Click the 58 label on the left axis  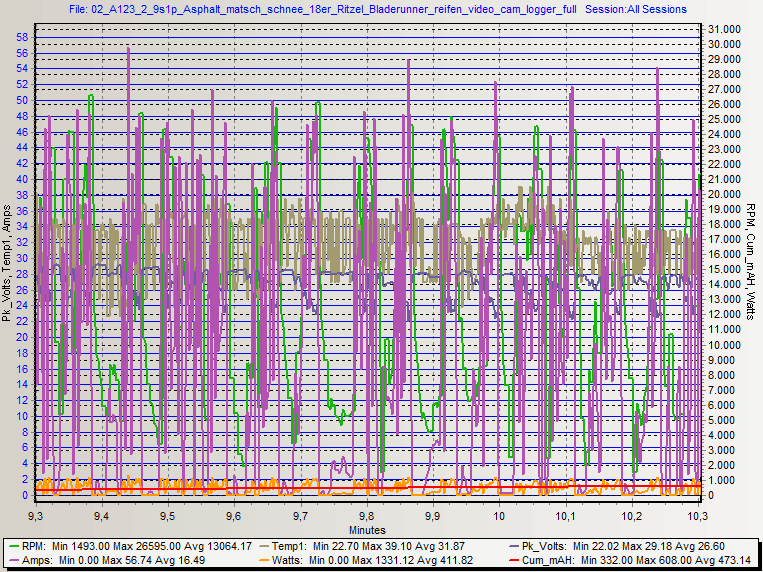point(23,37)
